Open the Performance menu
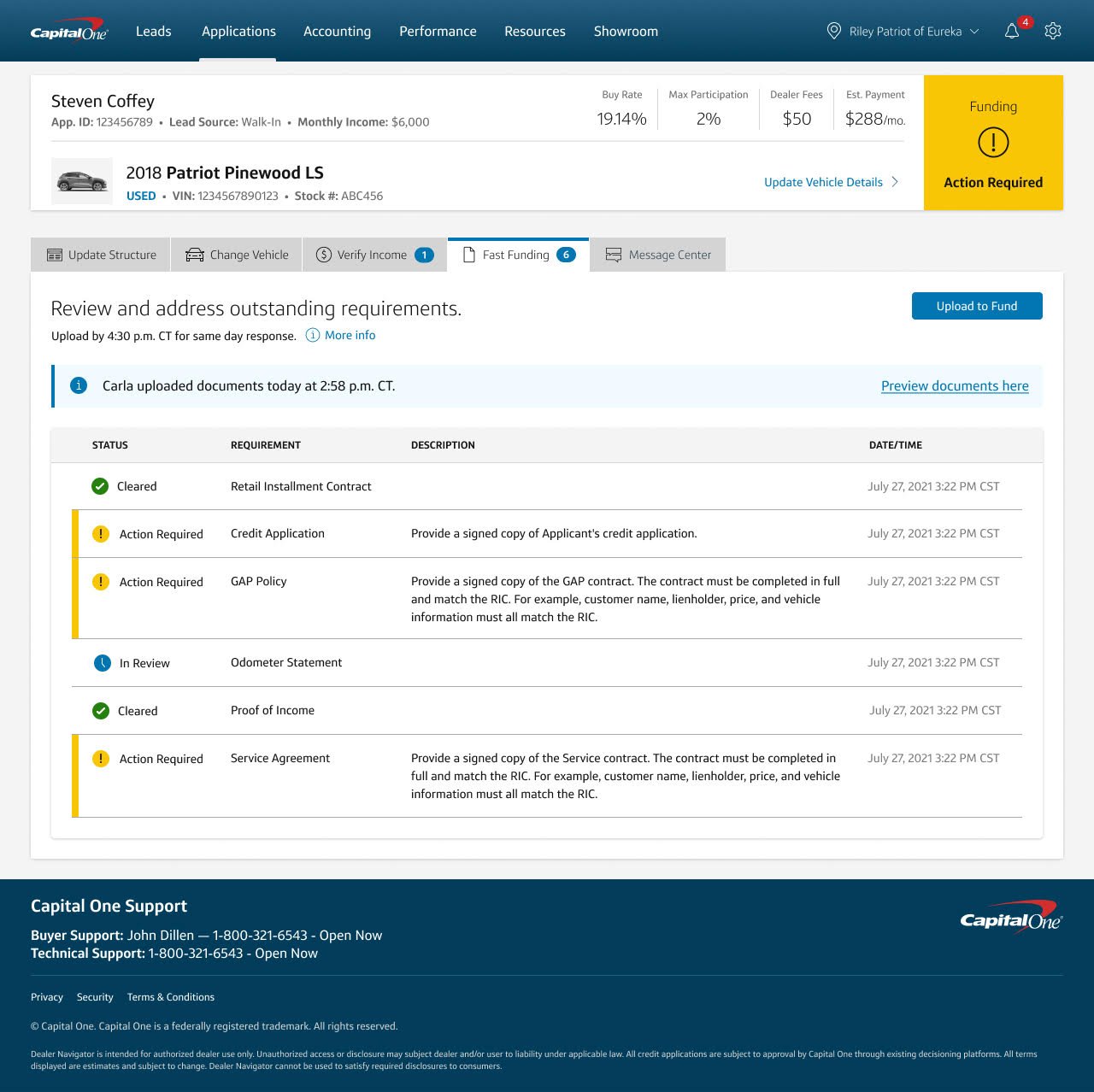1094x1092 pixels. [x=438, y=31]
